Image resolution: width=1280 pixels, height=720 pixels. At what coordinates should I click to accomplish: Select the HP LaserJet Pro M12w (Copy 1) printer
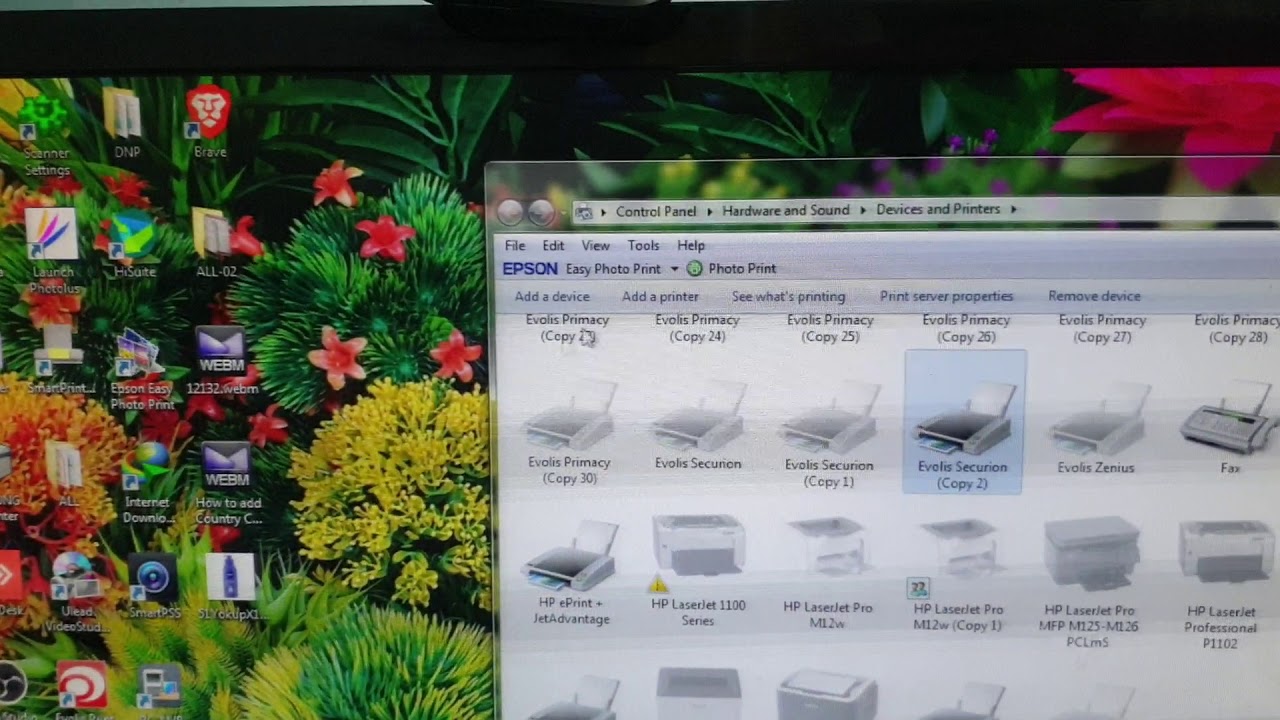click(957, 576)
